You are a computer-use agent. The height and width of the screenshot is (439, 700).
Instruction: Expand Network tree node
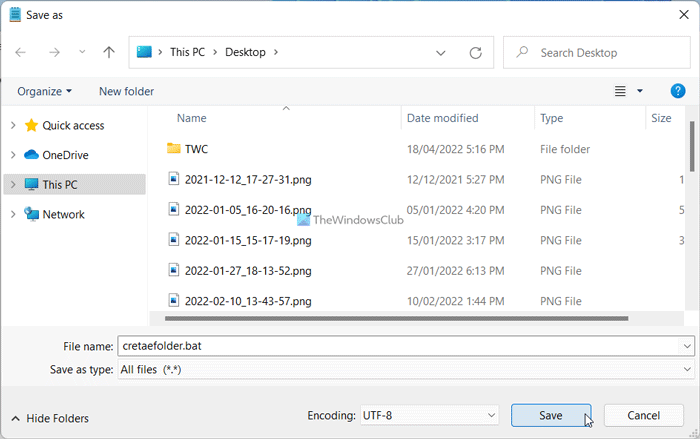(13, 214)
